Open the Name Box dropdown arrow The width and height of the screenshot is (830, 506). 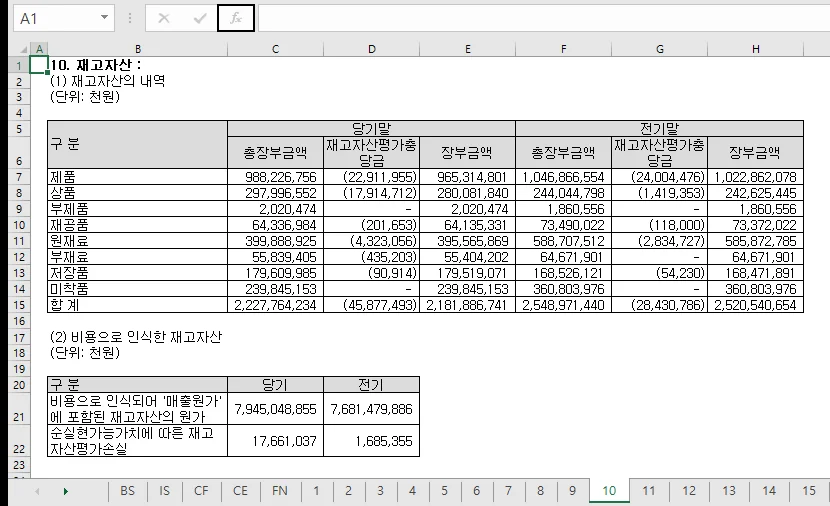click(x=104, y=17)
